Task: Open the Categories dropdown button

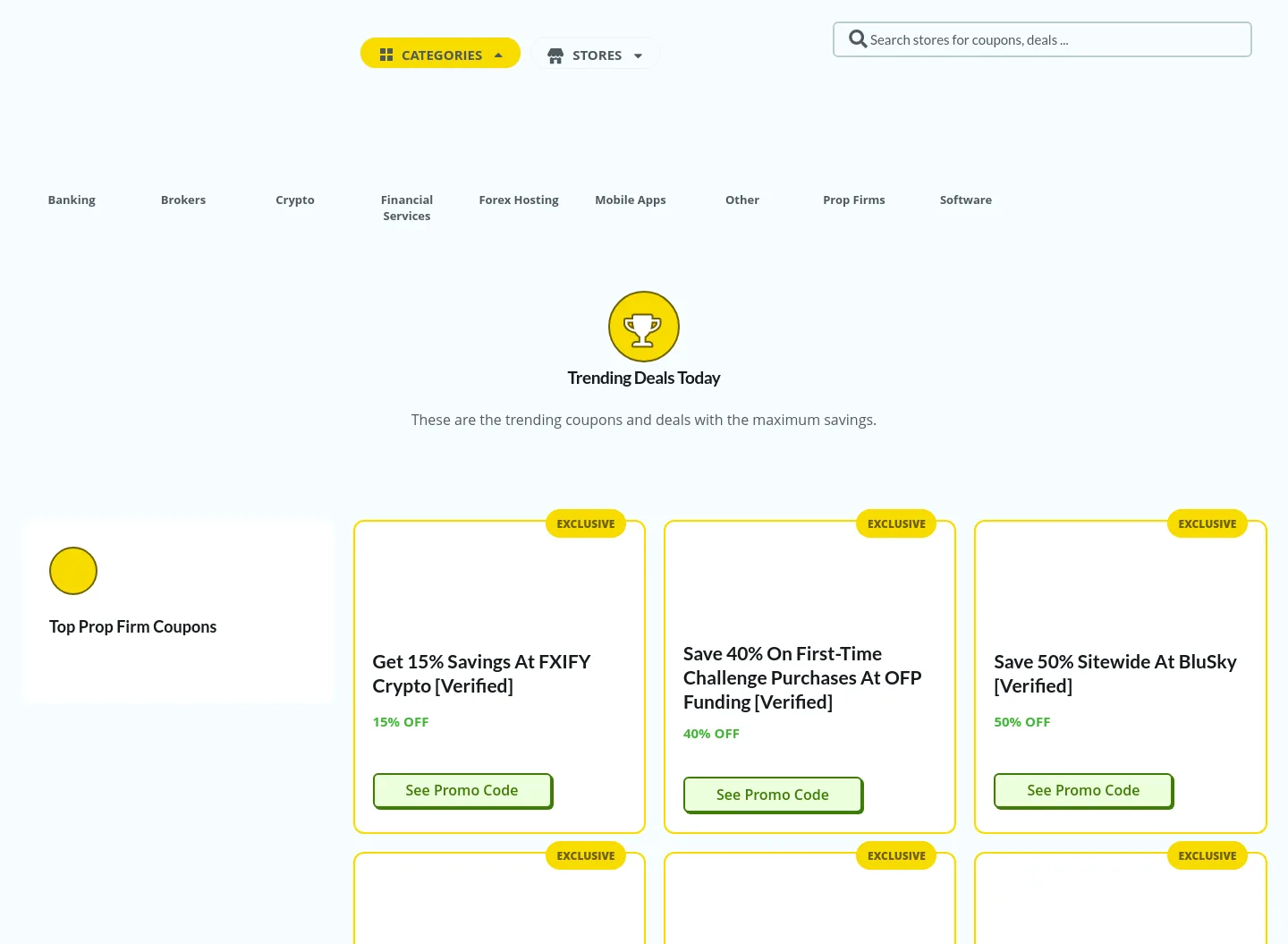Action: tap(440, 54)
